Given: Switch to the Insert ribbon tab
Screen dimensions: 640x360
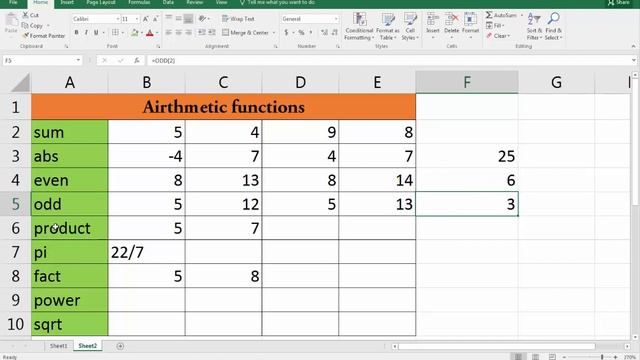Looking at the screenshot, I should click(x=67, y=2).
